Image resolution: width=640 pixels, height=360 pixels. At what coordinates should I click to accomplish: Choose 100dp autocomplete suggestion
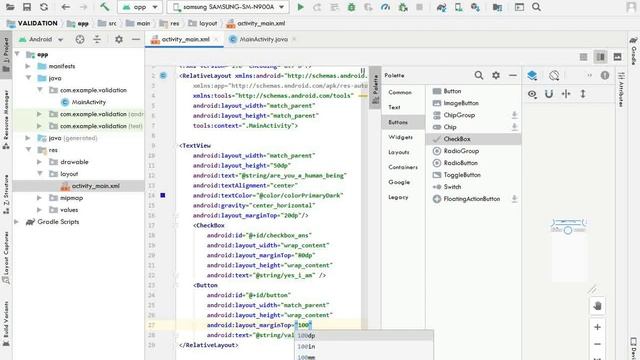[x=364, y=336]
